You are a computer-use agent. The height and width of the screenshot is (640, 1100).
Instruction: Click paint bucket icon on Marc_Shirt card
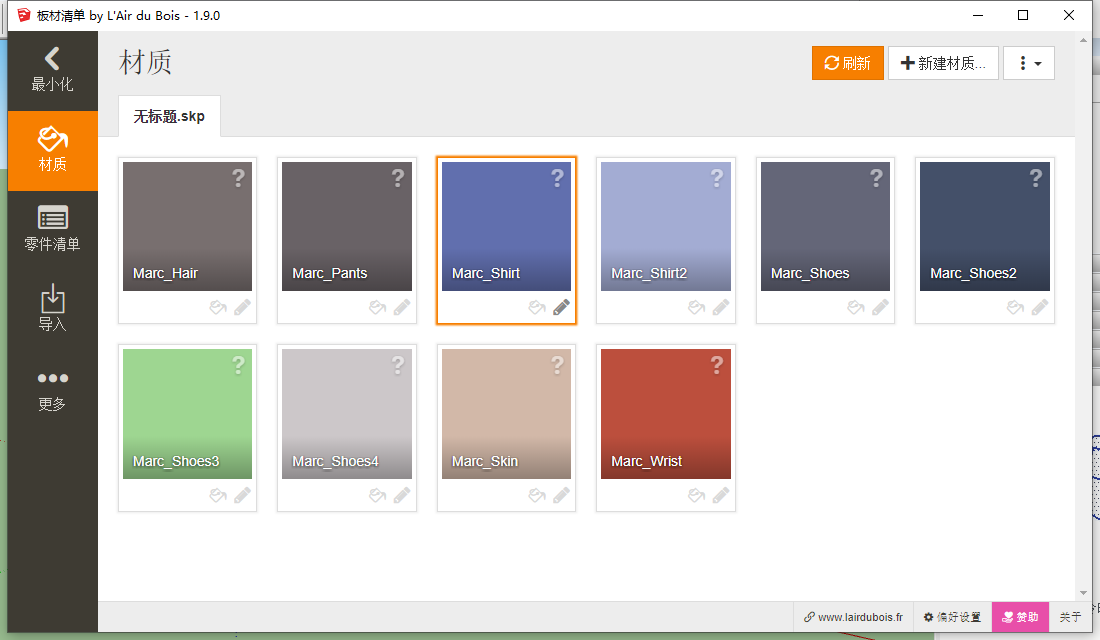[x=537, y=307]
